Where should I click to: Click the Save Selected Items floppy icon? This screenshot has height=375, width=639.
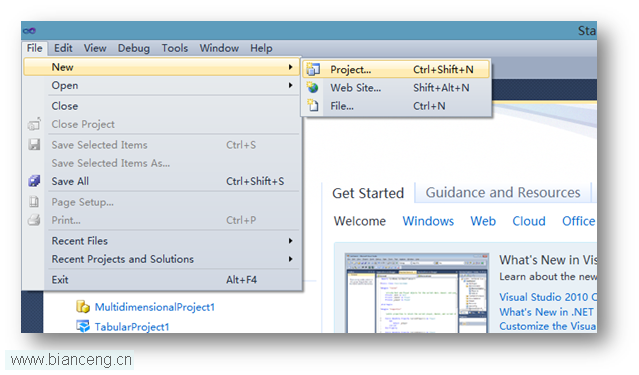[34, 144]
